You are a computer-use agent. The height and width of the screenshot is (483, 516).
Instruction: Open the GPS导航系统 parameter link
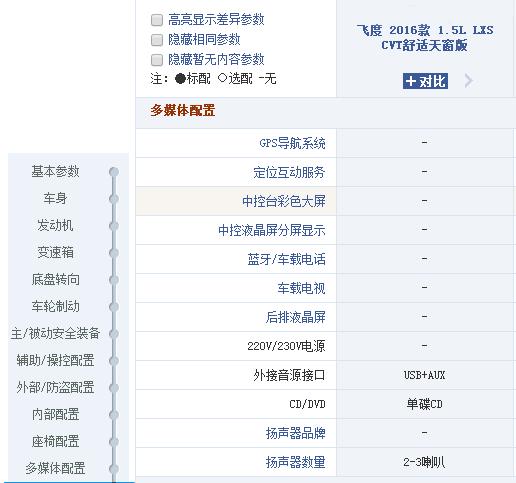[292, 143]
